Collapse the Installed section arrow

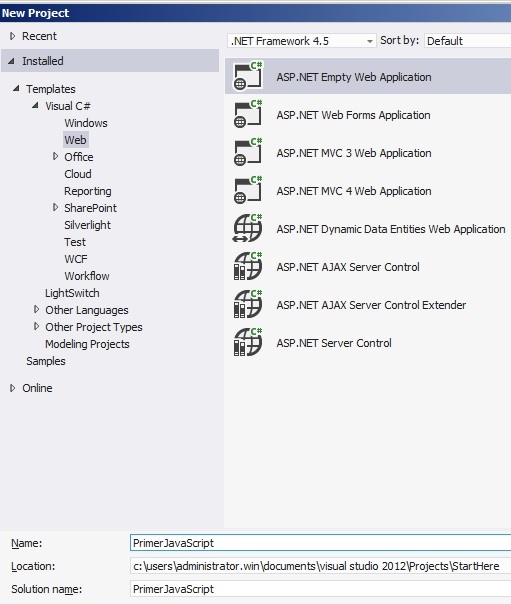click(x=12, y=61)
